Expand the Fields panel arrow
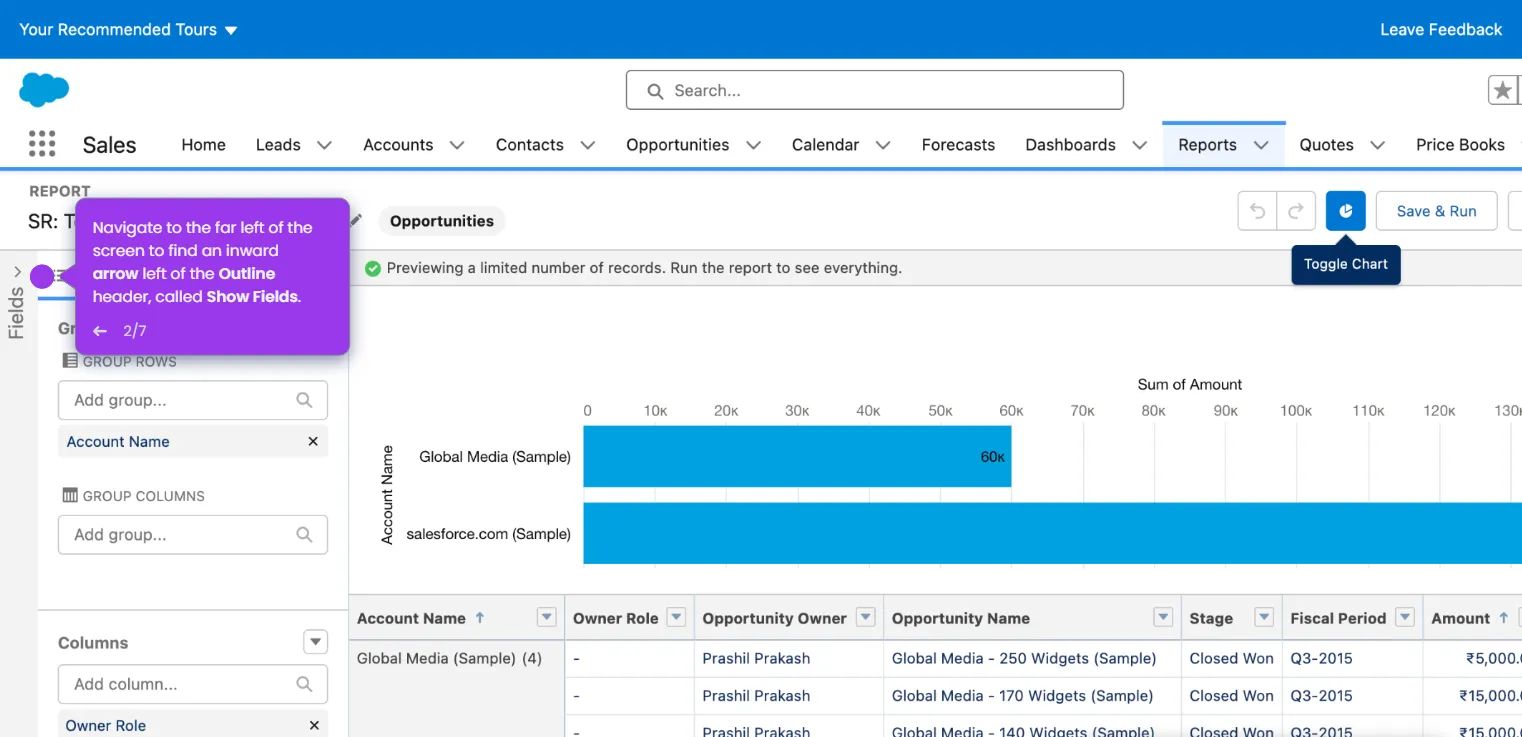 17,271
